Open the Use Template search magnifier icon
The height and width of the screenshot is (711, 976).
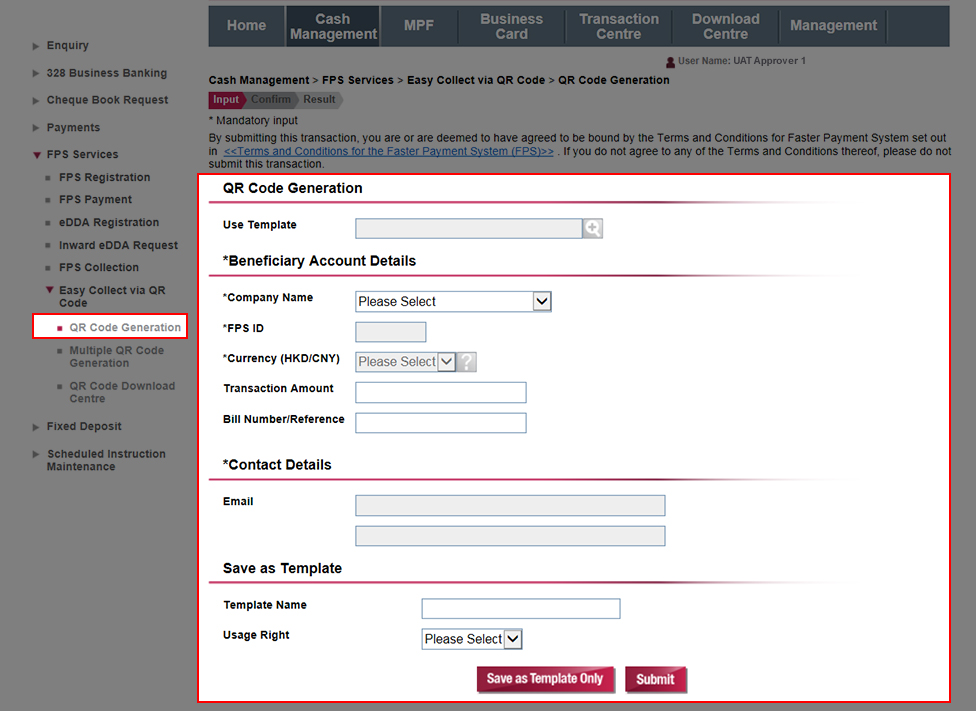[593, 228]
